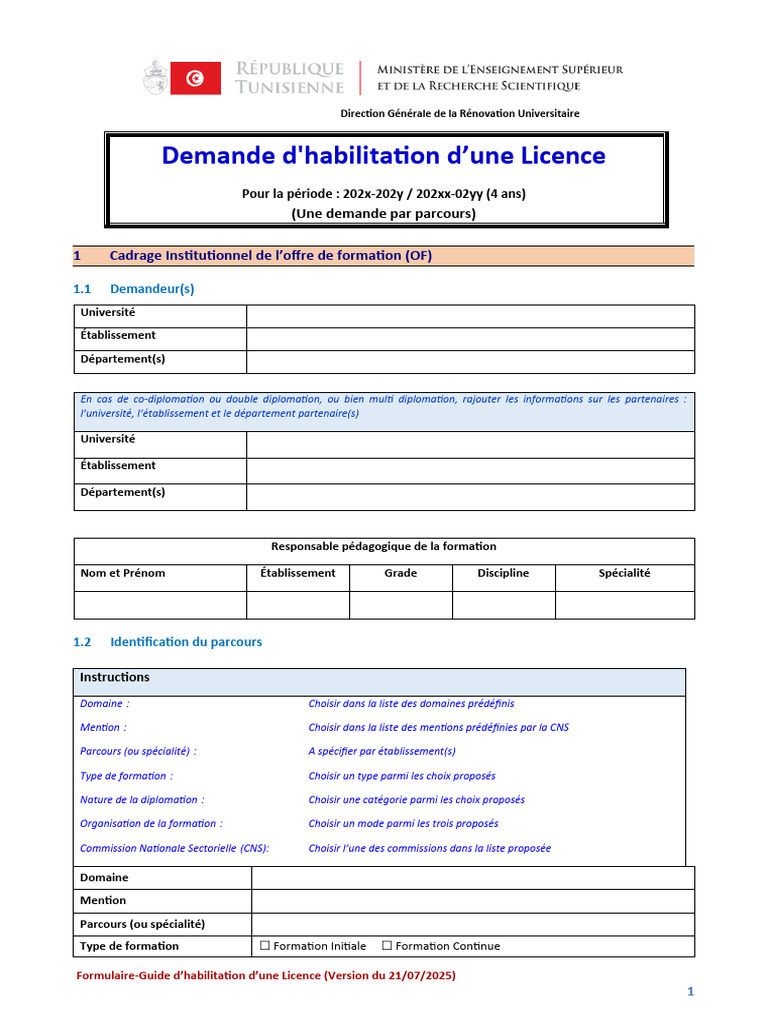This screenshot has height=1024, width=768.
Task: Select '(Une demande par parcours)' text
Action: pos(383,214)
